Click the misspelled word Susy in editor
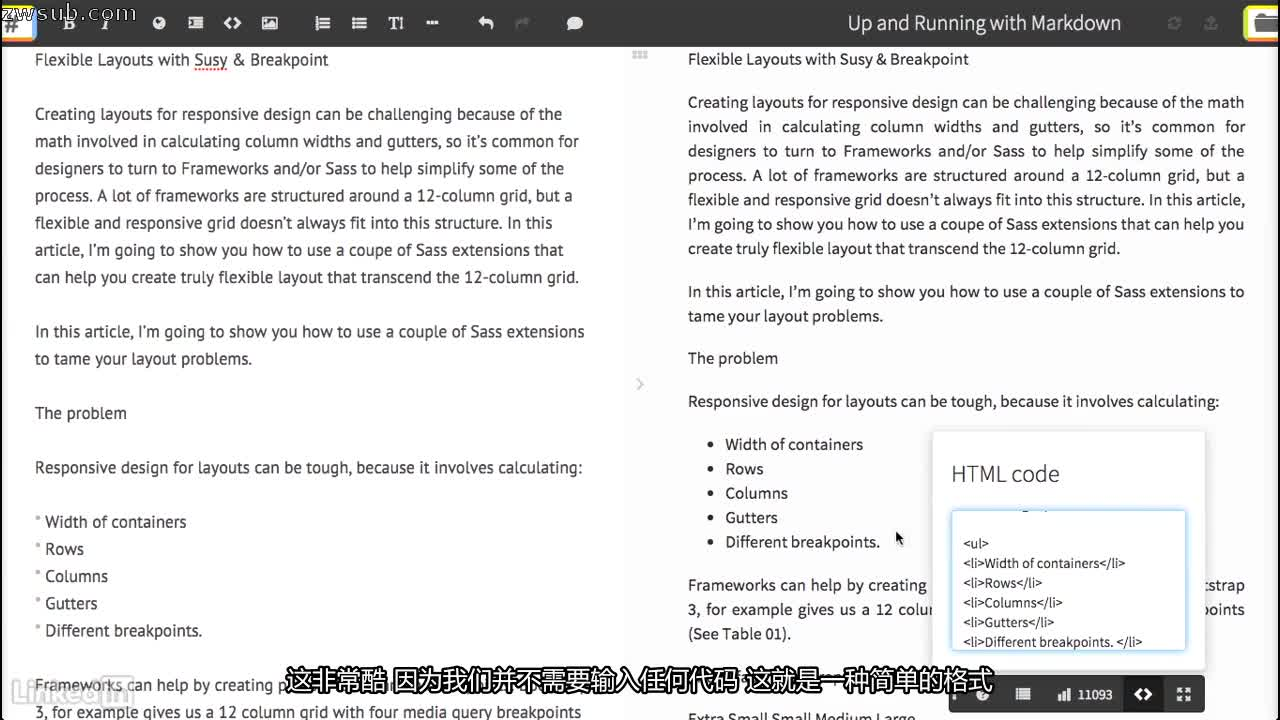1280x720 pixels. tap(211, 60)
